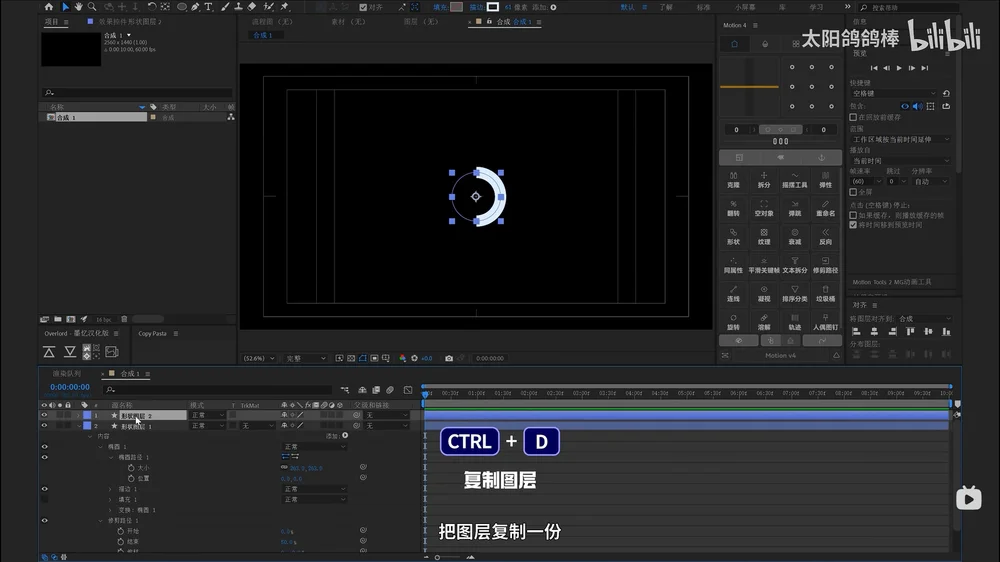Click the 拆分 split button in Motion 4
1000x562 pixels.
click(x=764, y=180)
